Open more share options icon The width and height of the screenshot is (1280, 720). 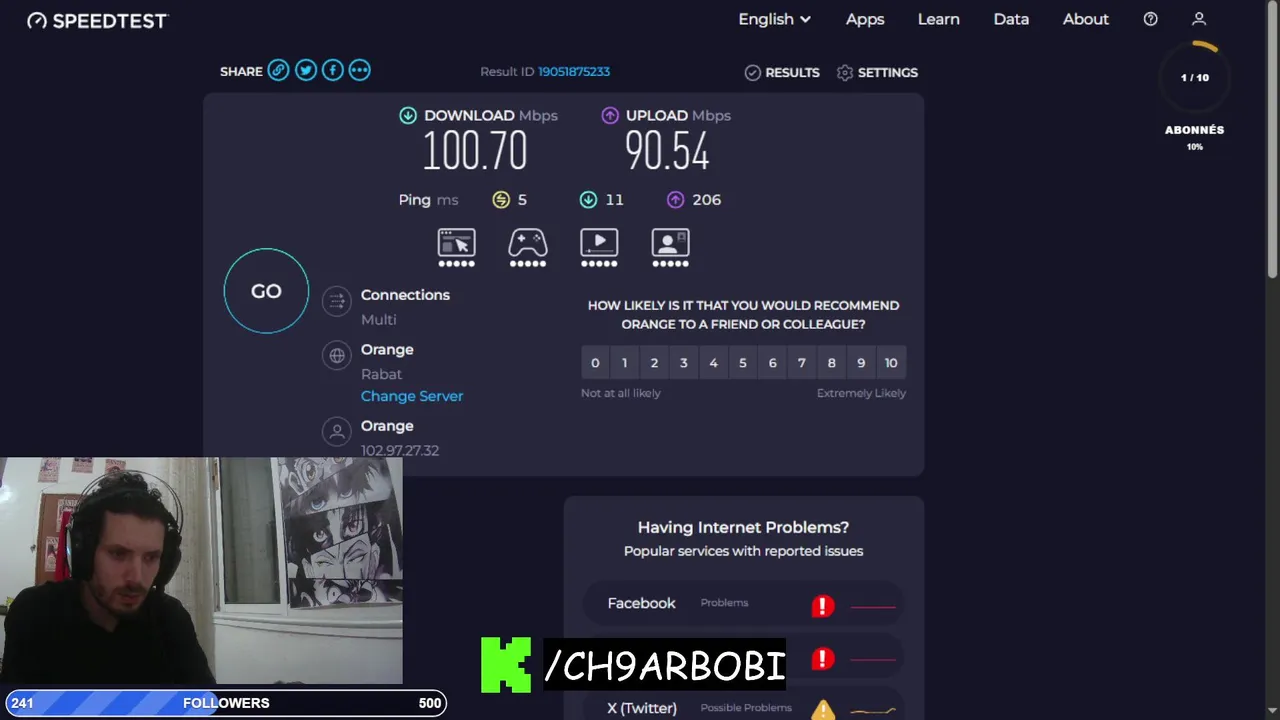[x=360, y=70]
